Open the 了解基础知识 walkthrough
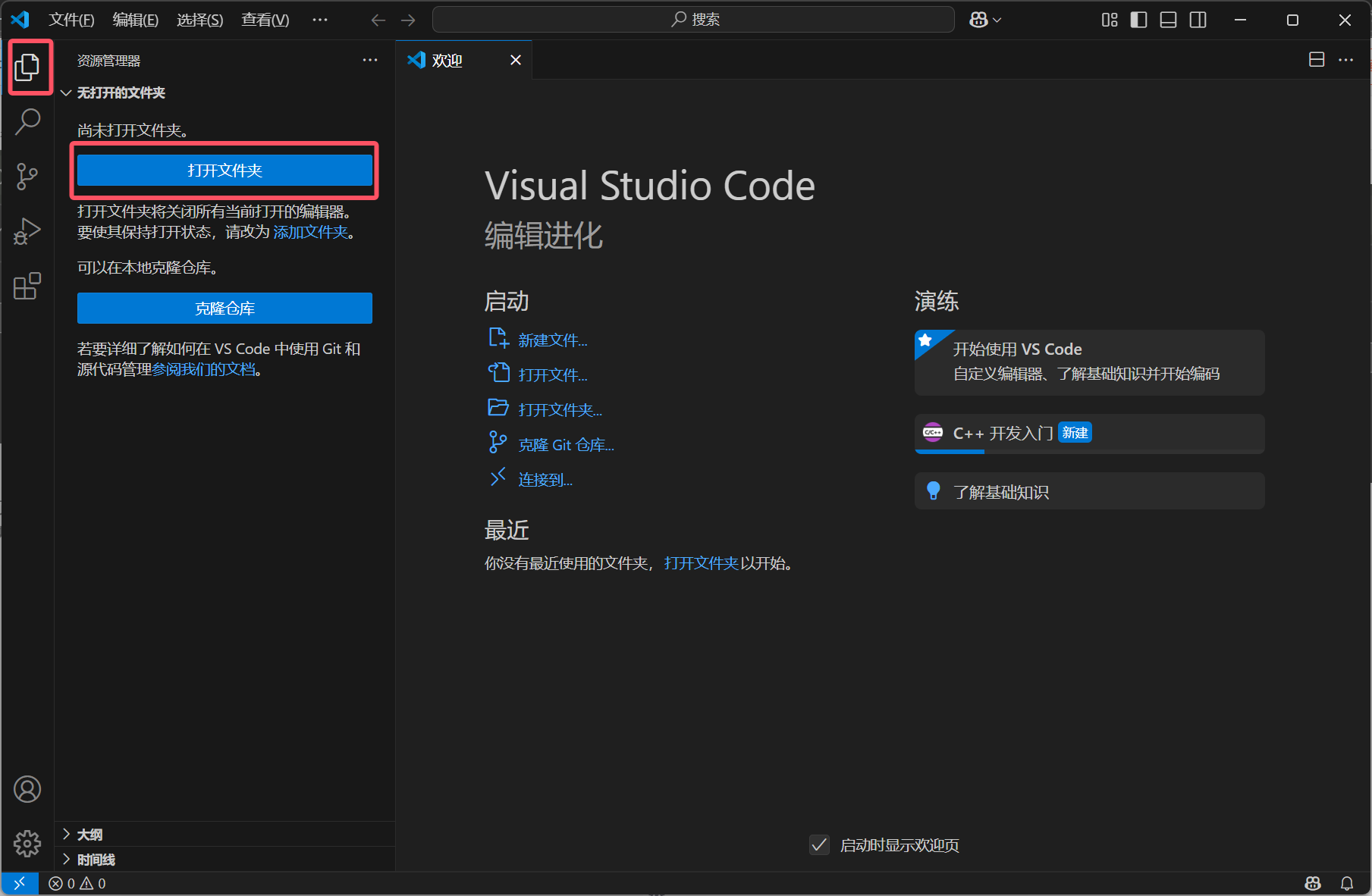 click(1089, 491)
